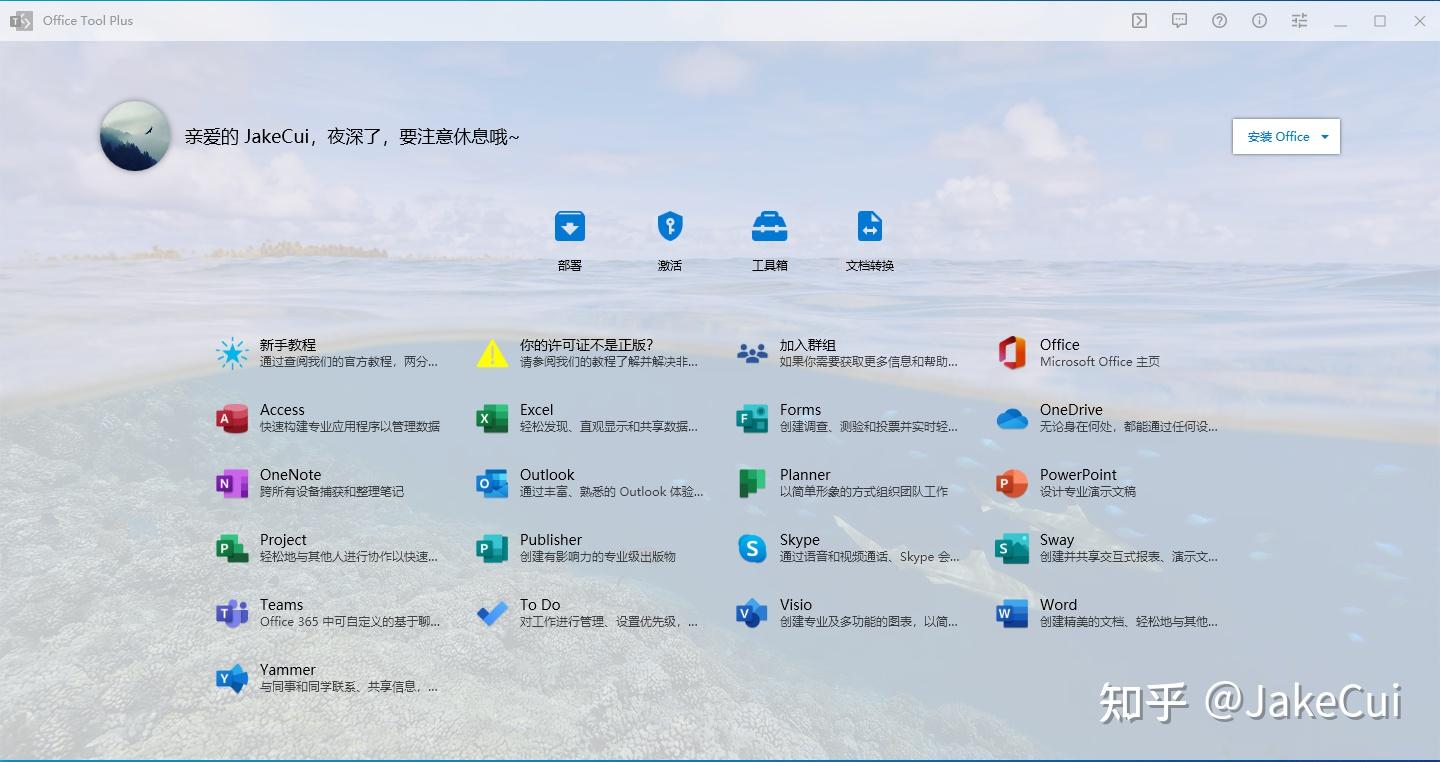Open the Publisher app icon
Viewport: 1440px width, 762px height.
pyautogui.click(x=492, y=548)
